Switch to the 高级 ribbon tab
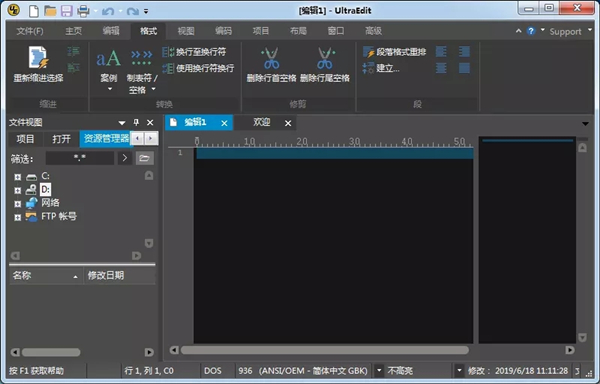Screen dimensions: 600x384 click(373, 31)
